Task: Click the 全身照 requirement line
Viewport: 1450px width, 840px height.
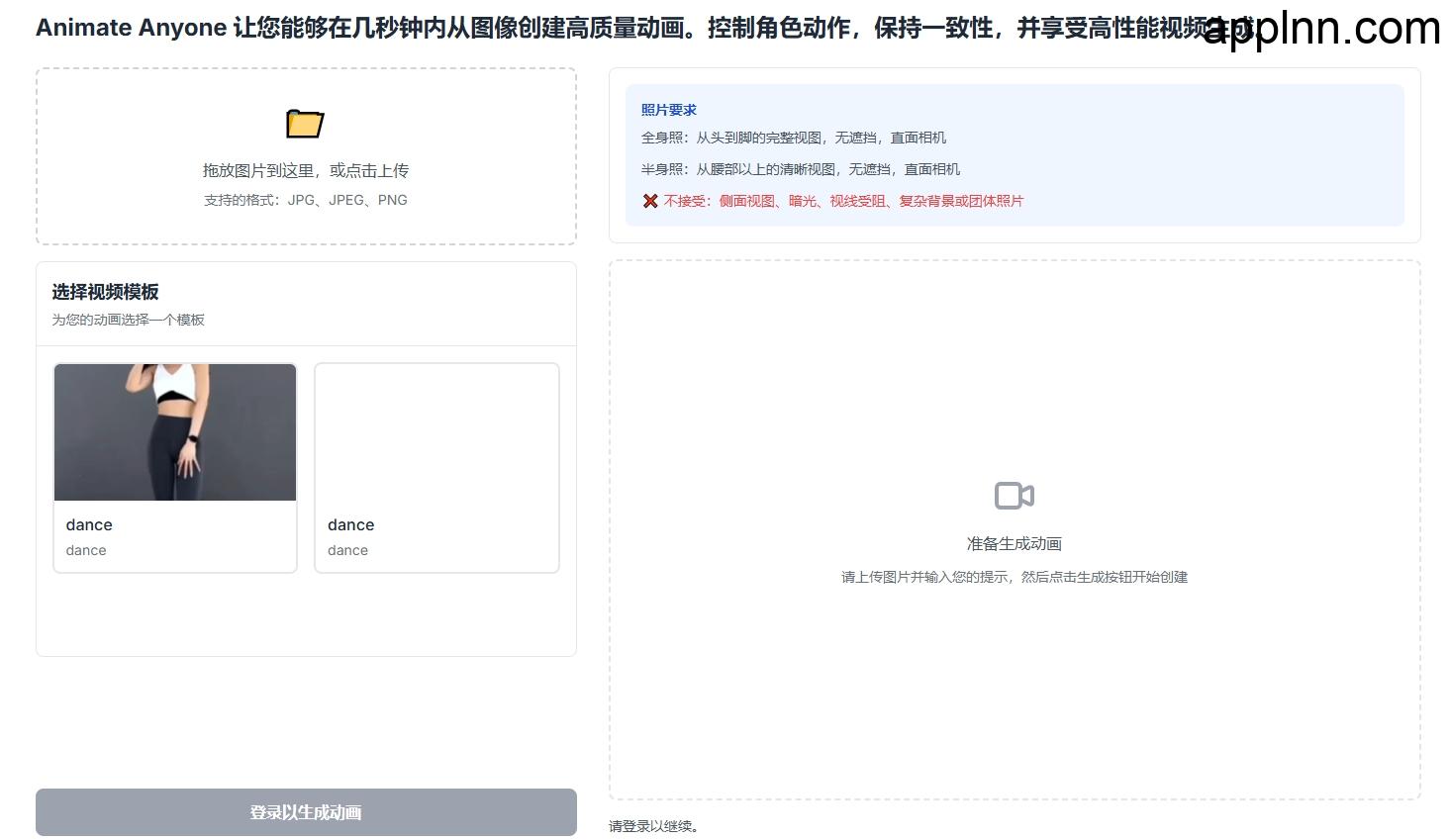Action: click(794, 138)
